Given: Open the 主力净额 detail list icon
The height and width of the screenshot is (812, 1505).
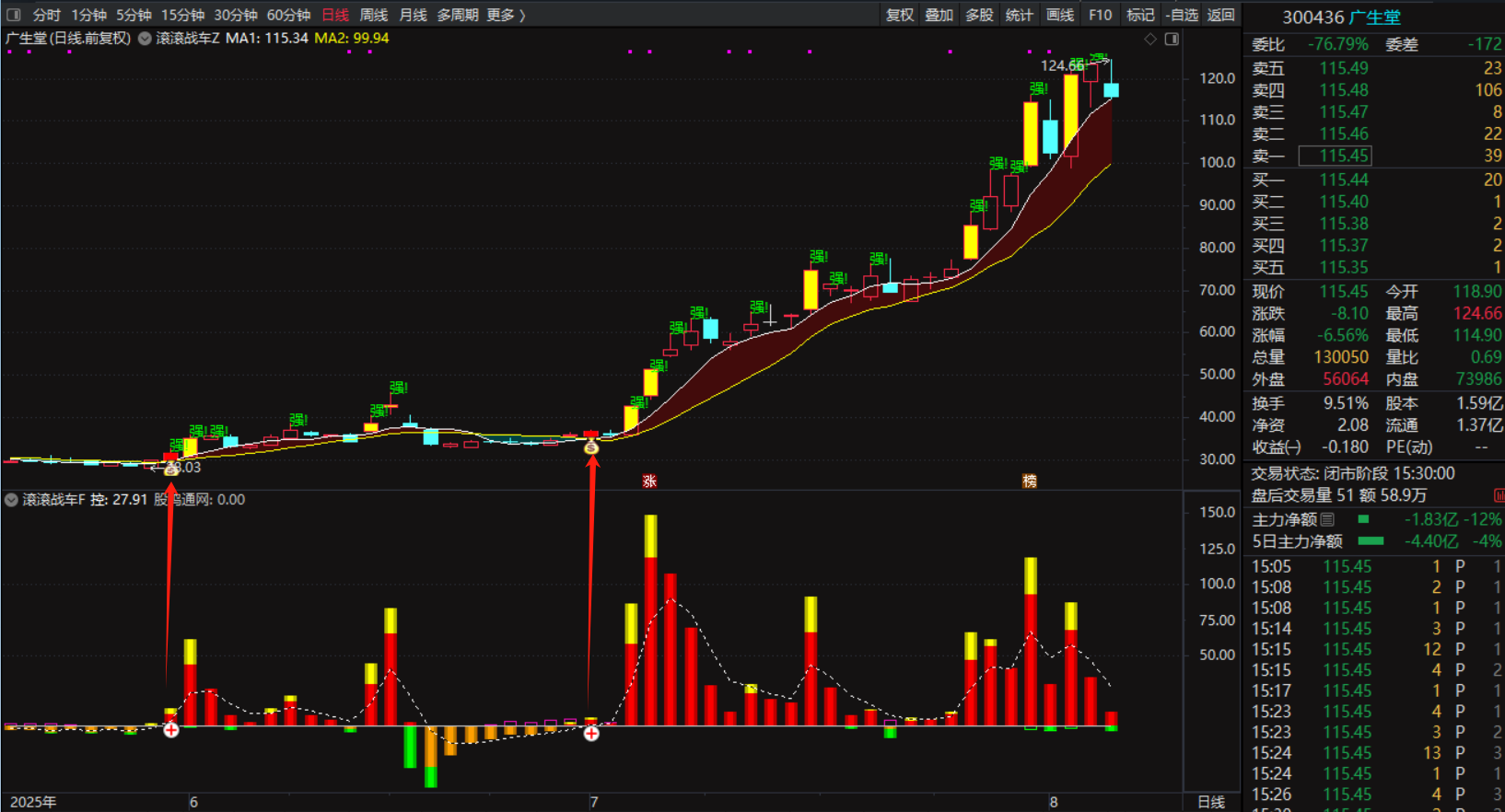Looking at the screenshot, I should (1327, 519).
